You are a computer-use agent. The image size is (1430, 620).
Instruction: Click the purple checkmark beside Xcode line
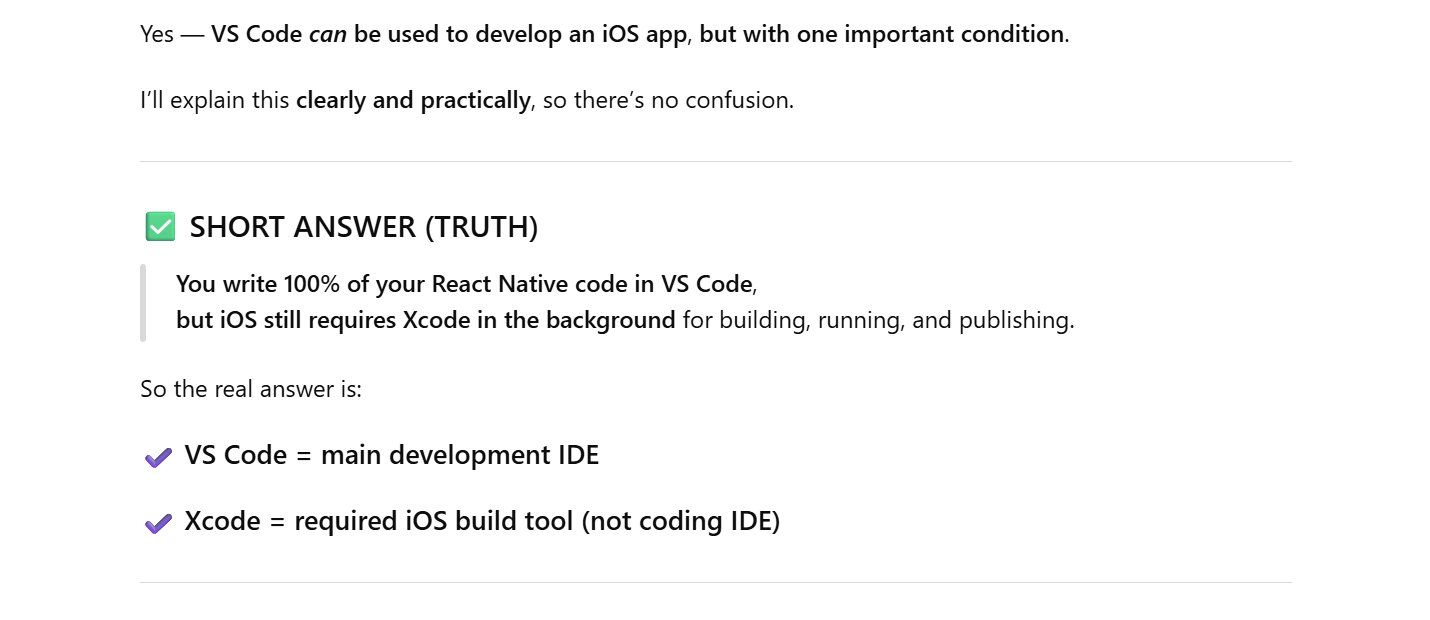coord(158,523)
